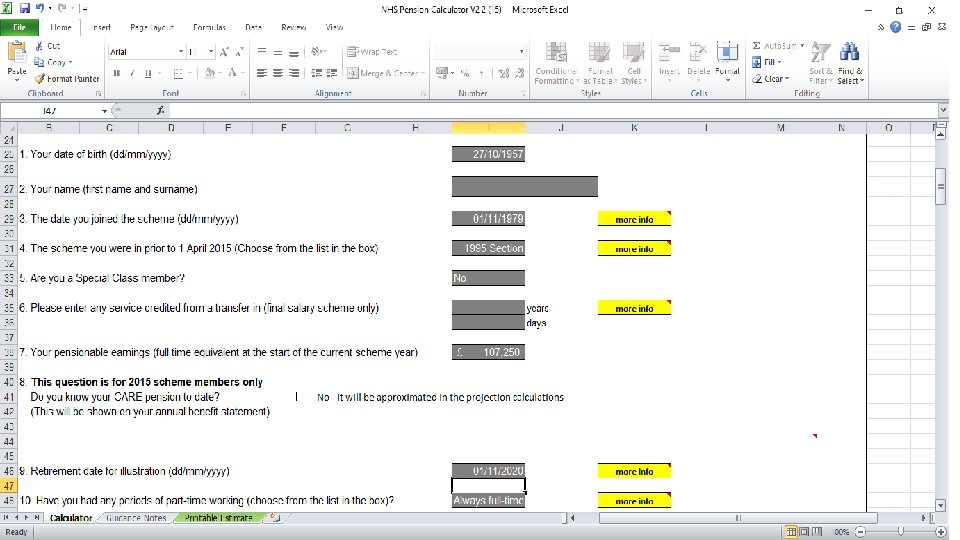Open the number format dropdown
This screenshot has height=540, width=960.
tap(521, 52)
